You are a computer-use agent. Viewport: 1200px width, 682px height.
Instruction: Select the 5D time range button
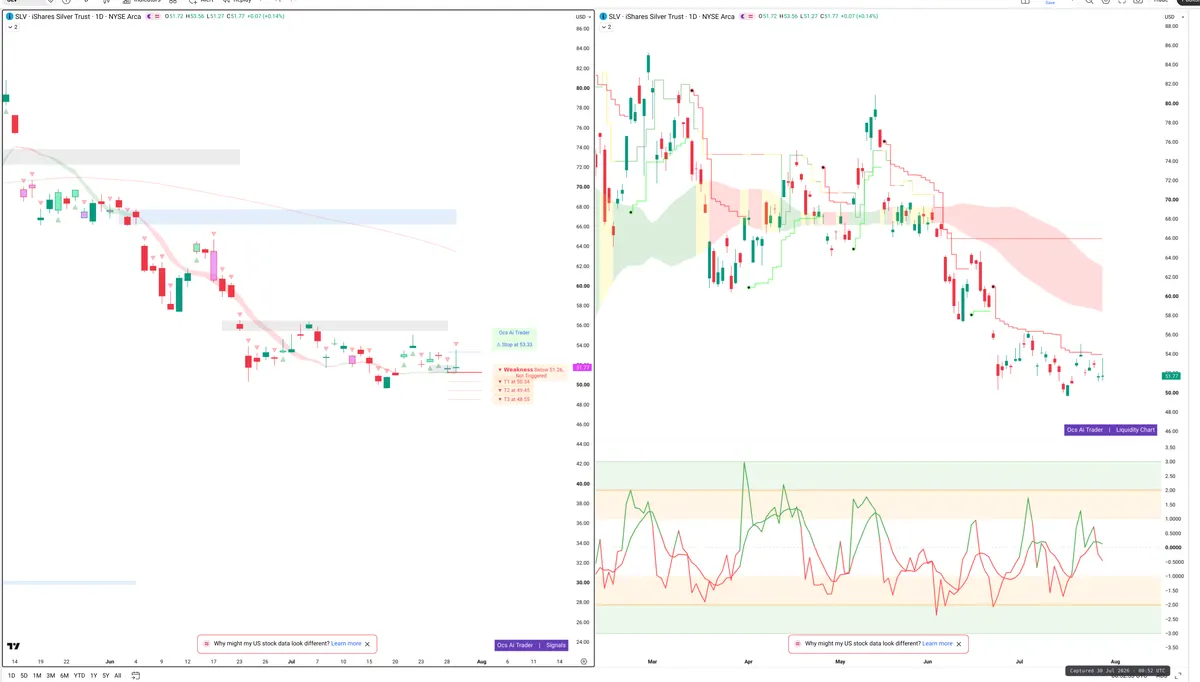[x=24, y=676]
